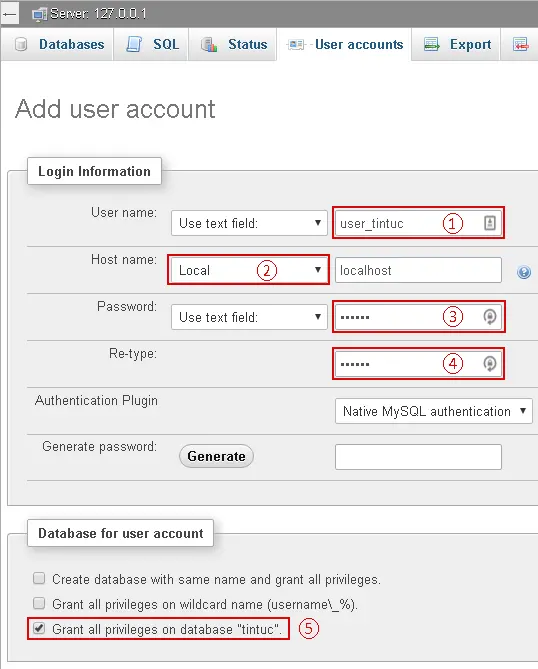Image resolution: width=538 pixels, height=669 pixels.
Task: Check 'Grant all privileges on wildcard name'
Action: (39, 603)
